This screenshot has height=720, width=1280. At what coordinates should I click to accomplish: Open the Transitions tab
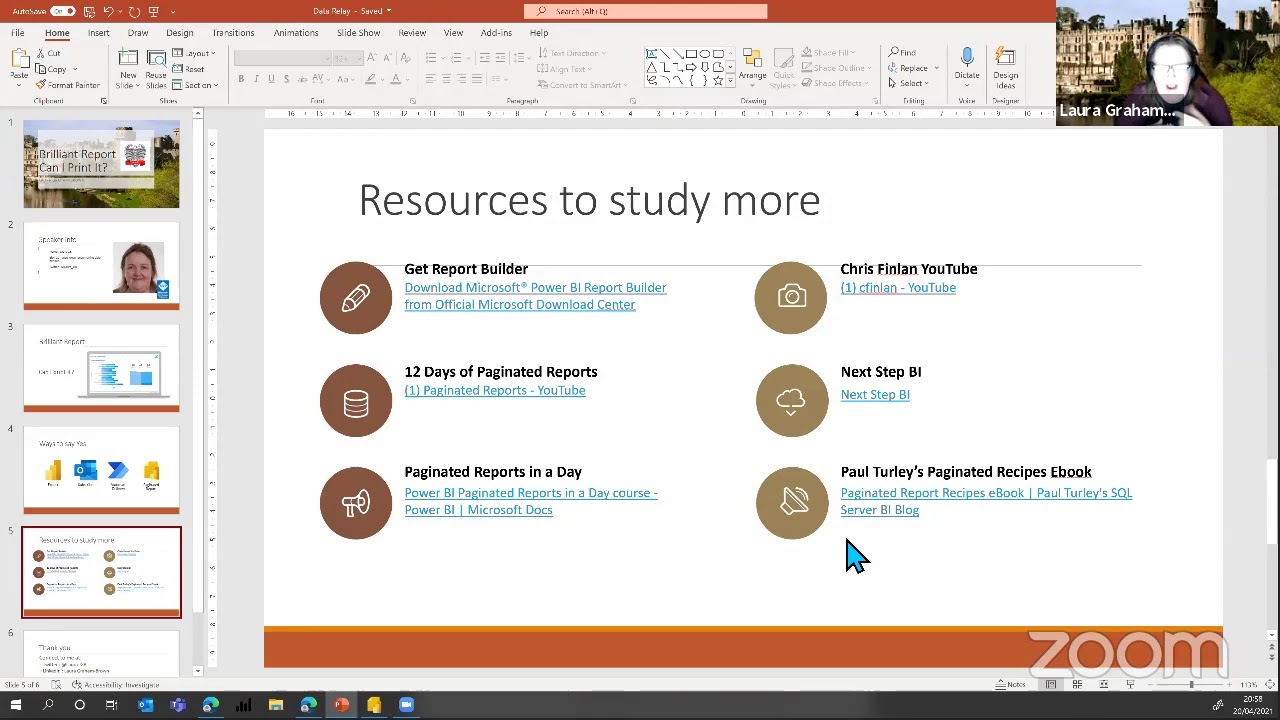coord(233,33)
